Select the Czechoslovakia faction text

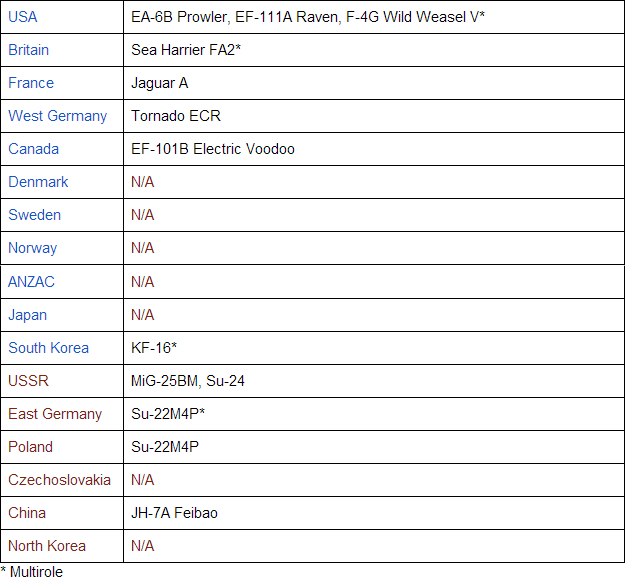(59, 480)
